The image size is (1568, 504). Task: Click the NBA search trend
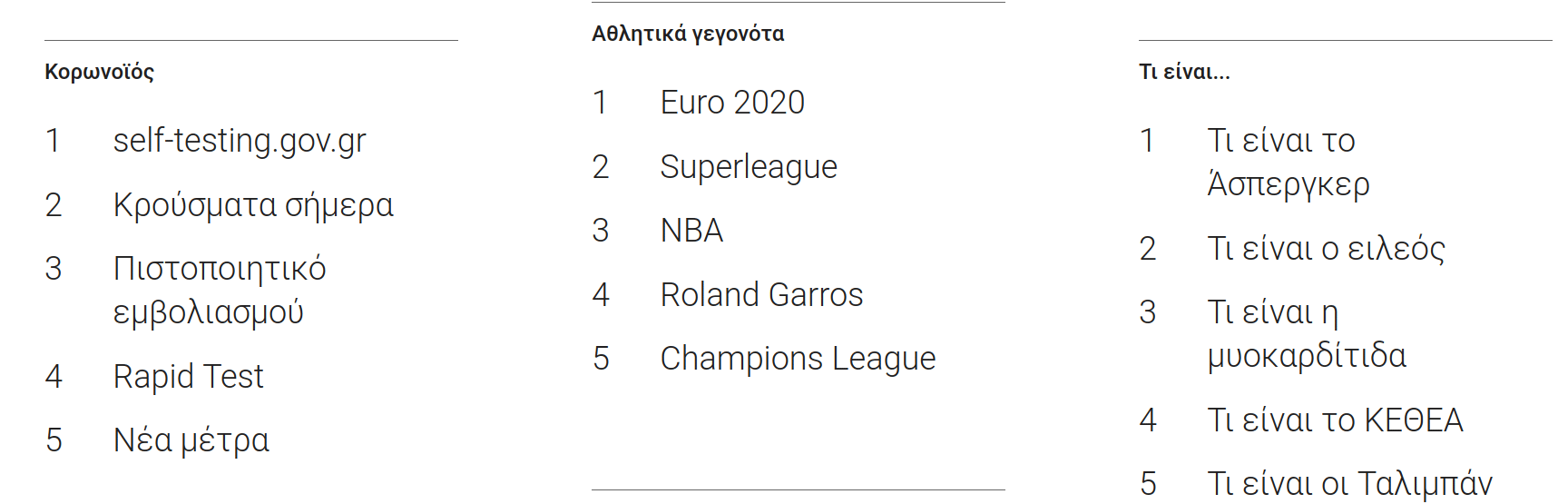(691, 231)
